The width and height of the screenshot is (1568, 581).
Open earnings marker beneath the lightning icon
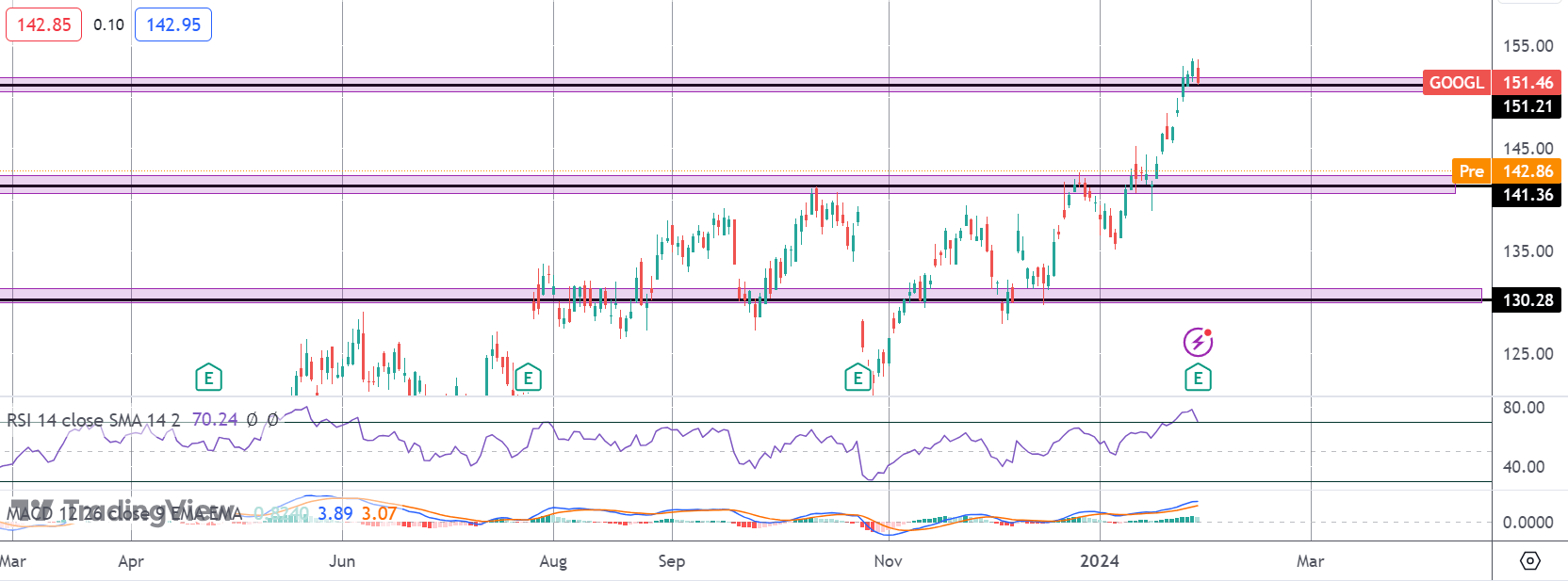pyautogui.click(x=1198, y=379)
